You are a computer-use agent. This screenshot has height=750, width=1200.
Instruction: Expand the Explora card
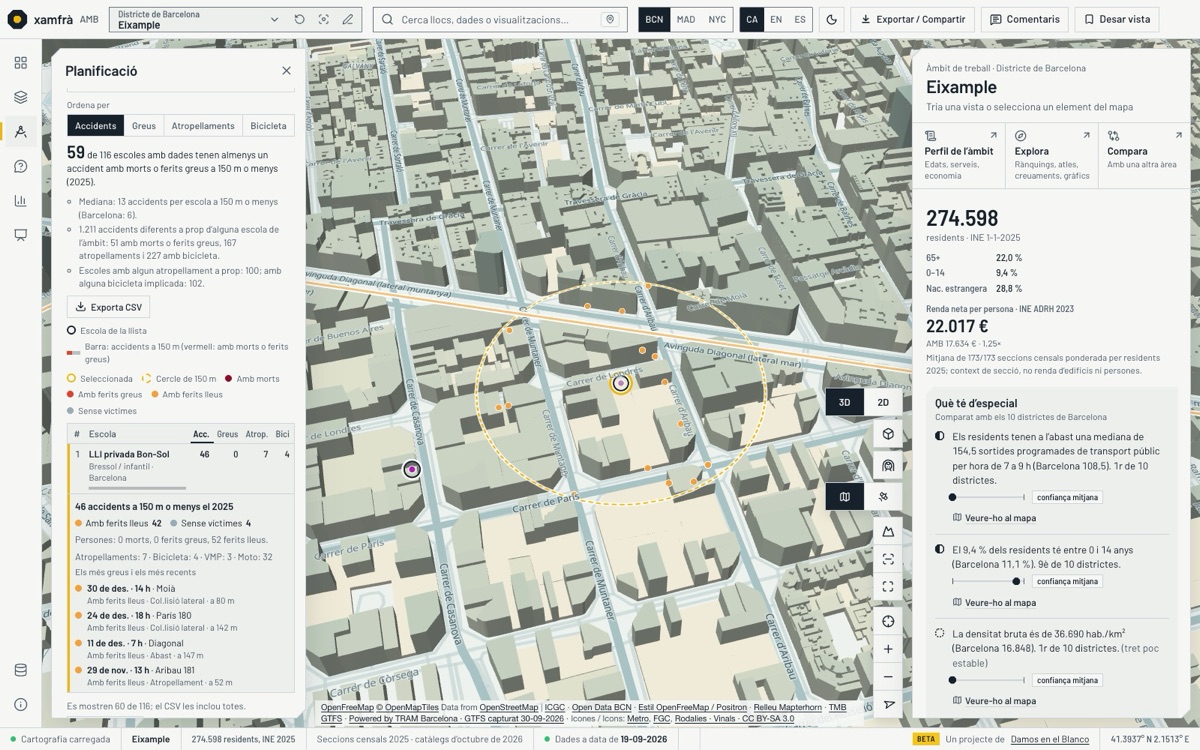1051,156
